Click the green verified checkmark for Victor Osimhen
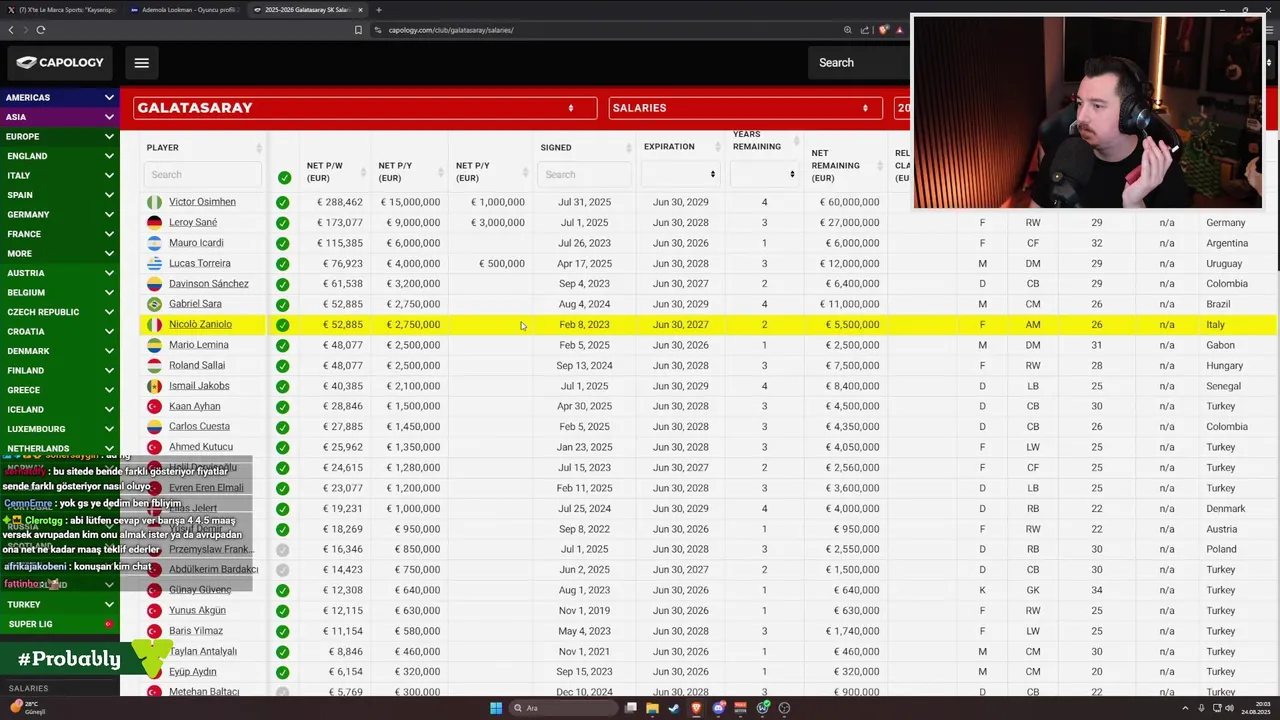Screen dimensions: 1280x720 283,202
